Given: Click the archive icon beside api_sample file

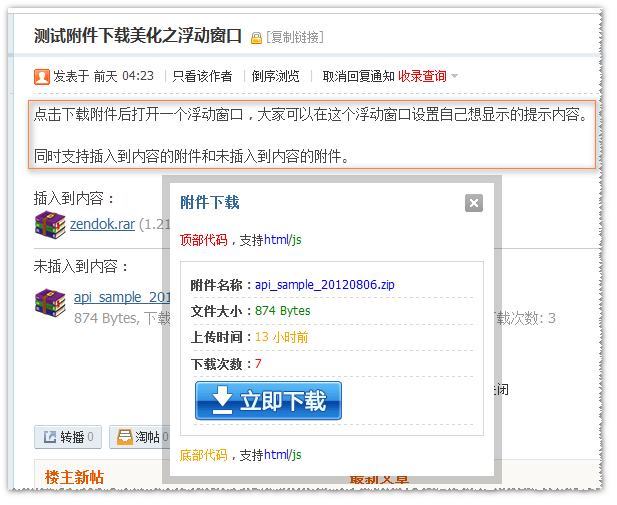Looking at the screenshot, I should pyautogui.click(x=50, y=302).
